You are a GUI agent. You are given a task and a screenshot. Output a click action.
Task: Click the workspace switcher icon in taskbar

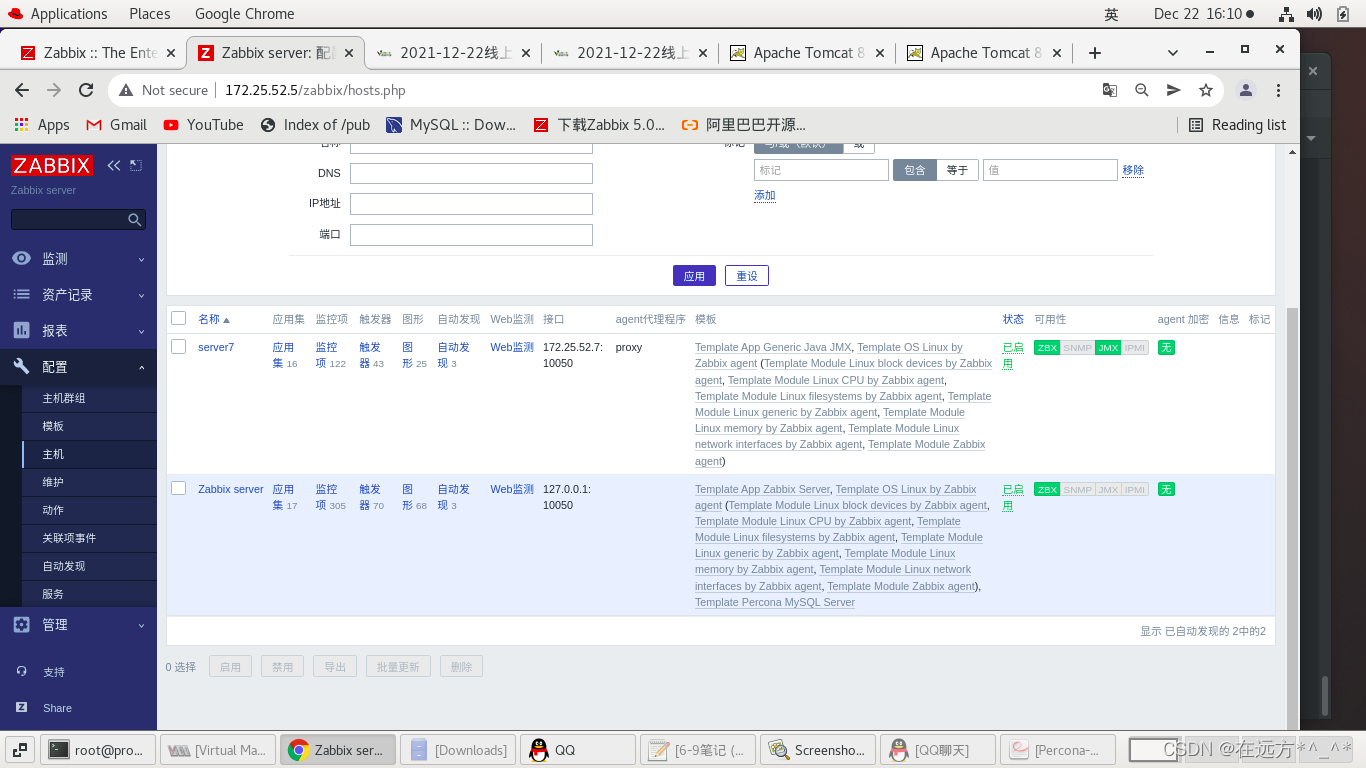20,749
